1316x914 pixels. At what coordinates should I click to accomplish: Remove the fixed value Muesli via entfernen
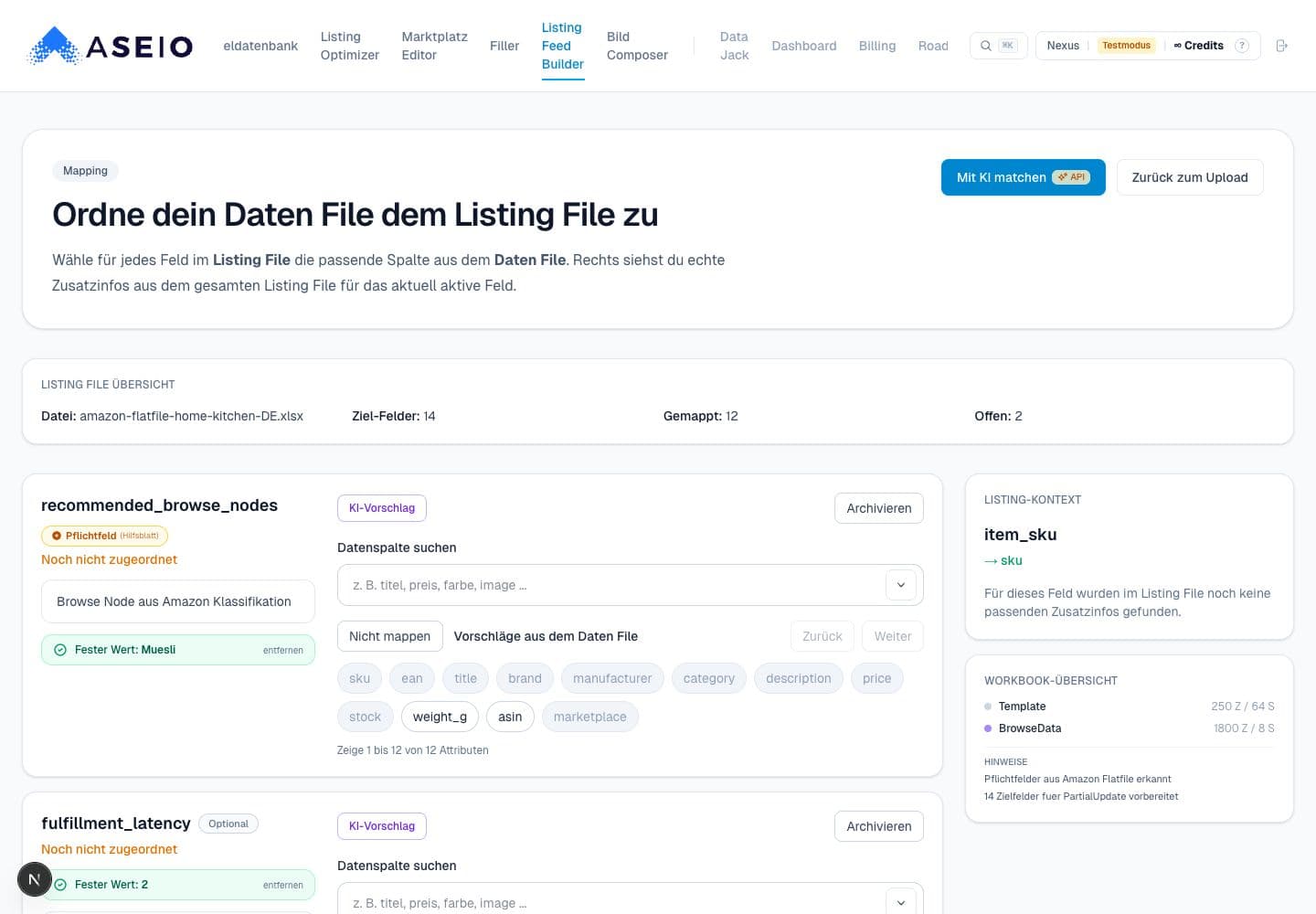(x=283, y=650)
